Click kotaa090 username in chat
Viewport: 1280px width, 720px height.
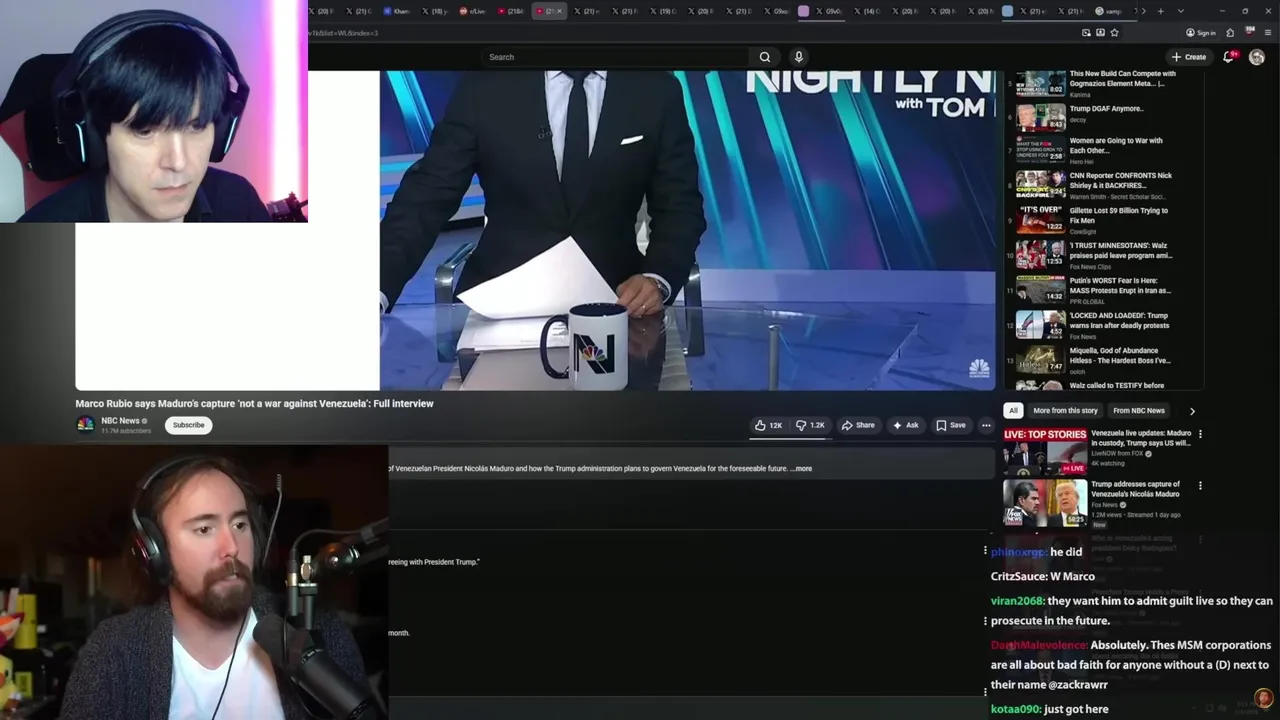pos(1015,709)
